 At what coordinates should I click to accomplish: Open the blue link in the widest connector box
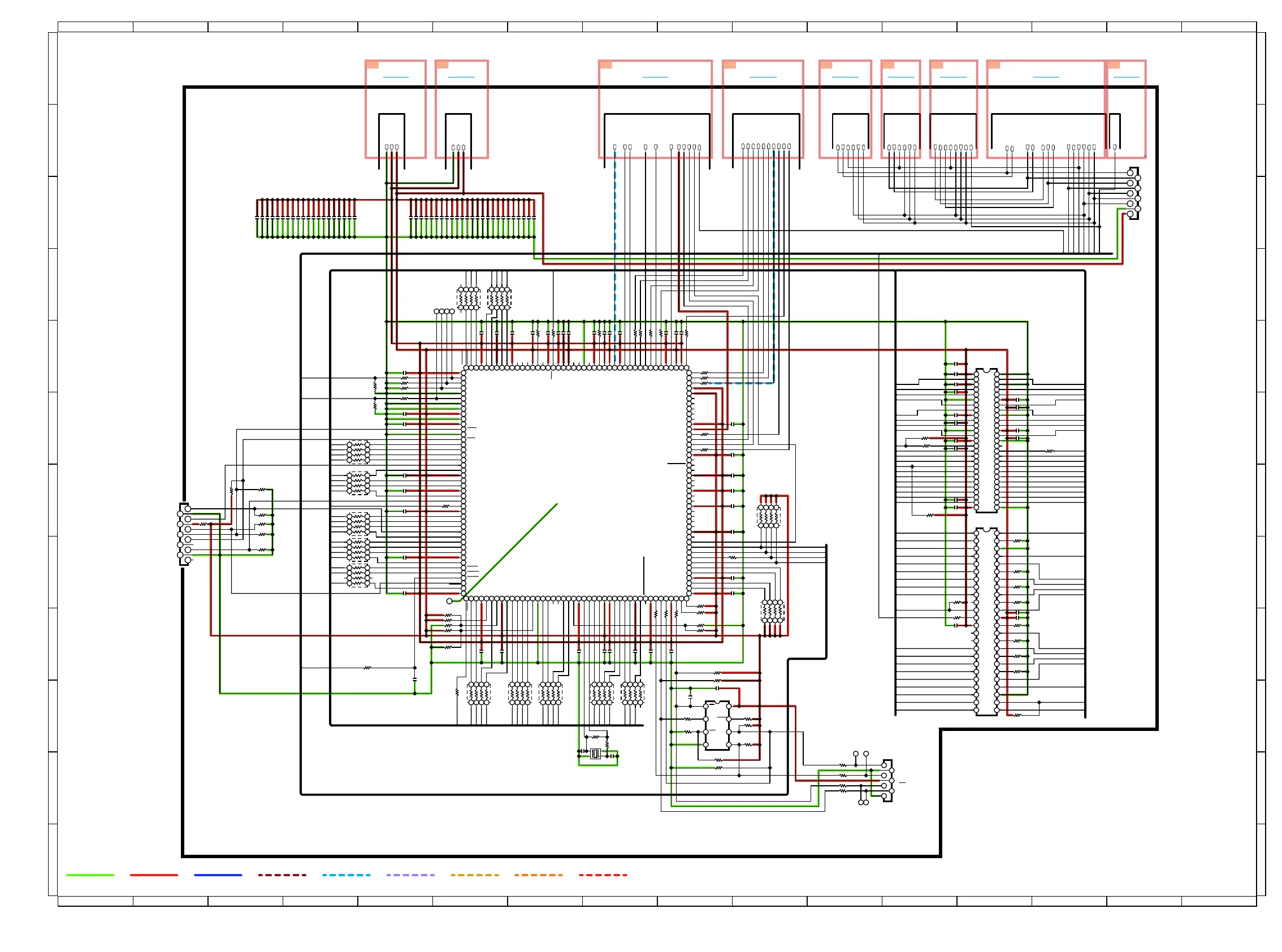pos(1046,77)
